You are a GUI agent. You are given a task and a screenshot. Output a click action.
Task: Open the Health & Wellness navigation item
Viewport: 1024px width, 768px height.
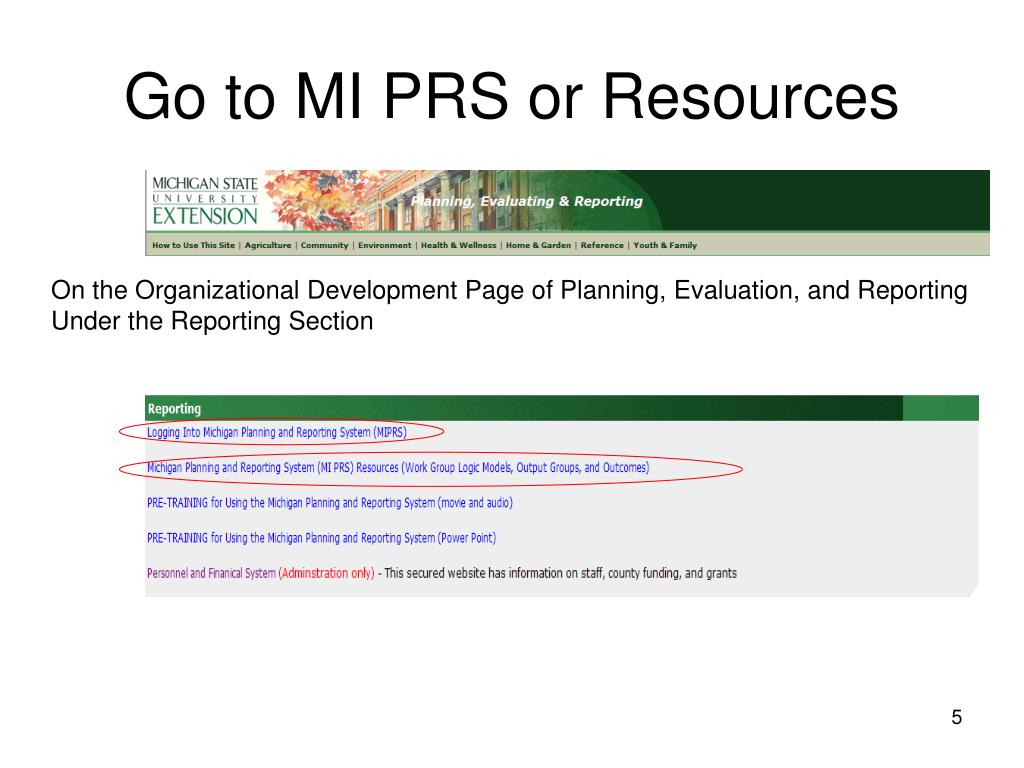[458, 246]
